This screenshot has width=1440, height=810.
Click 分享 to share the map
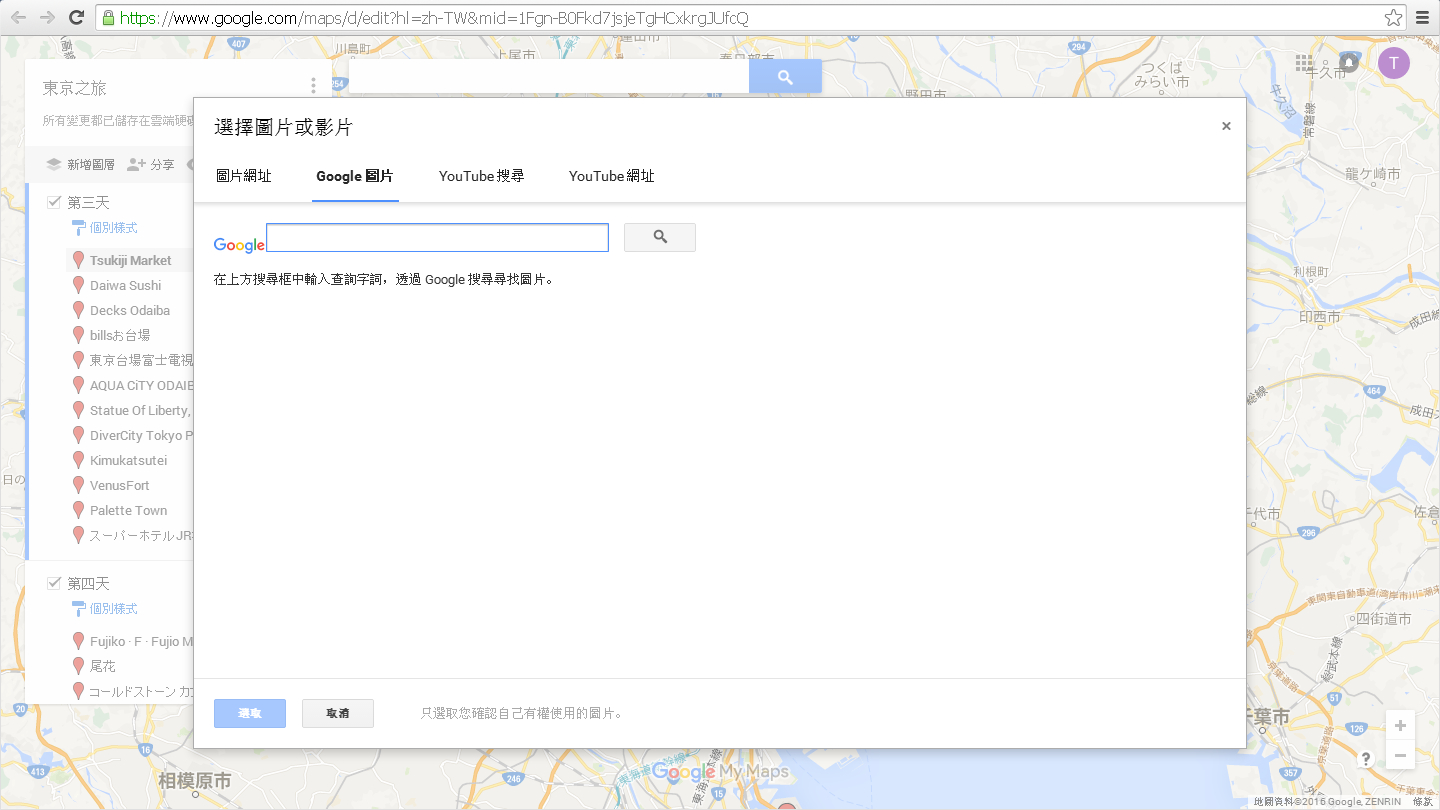tap(151, 164)
